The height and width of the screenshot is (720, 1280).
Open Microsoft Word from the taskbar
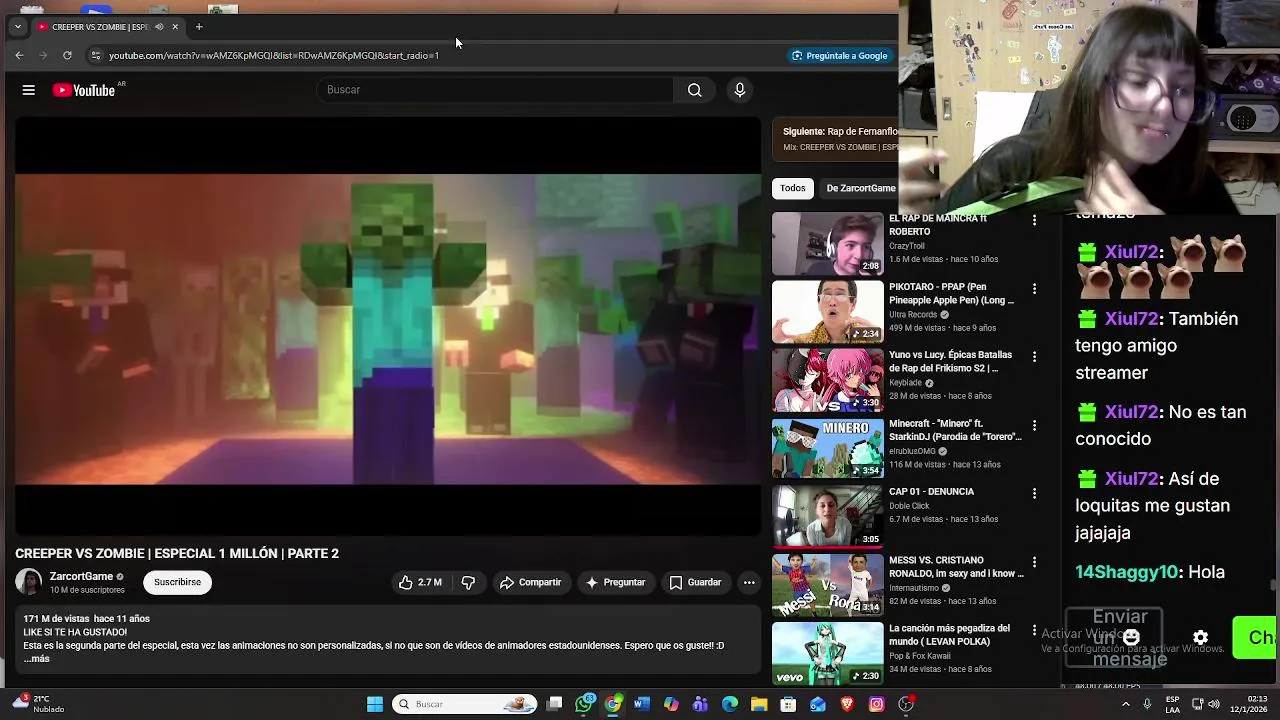[x=642, y=704]
